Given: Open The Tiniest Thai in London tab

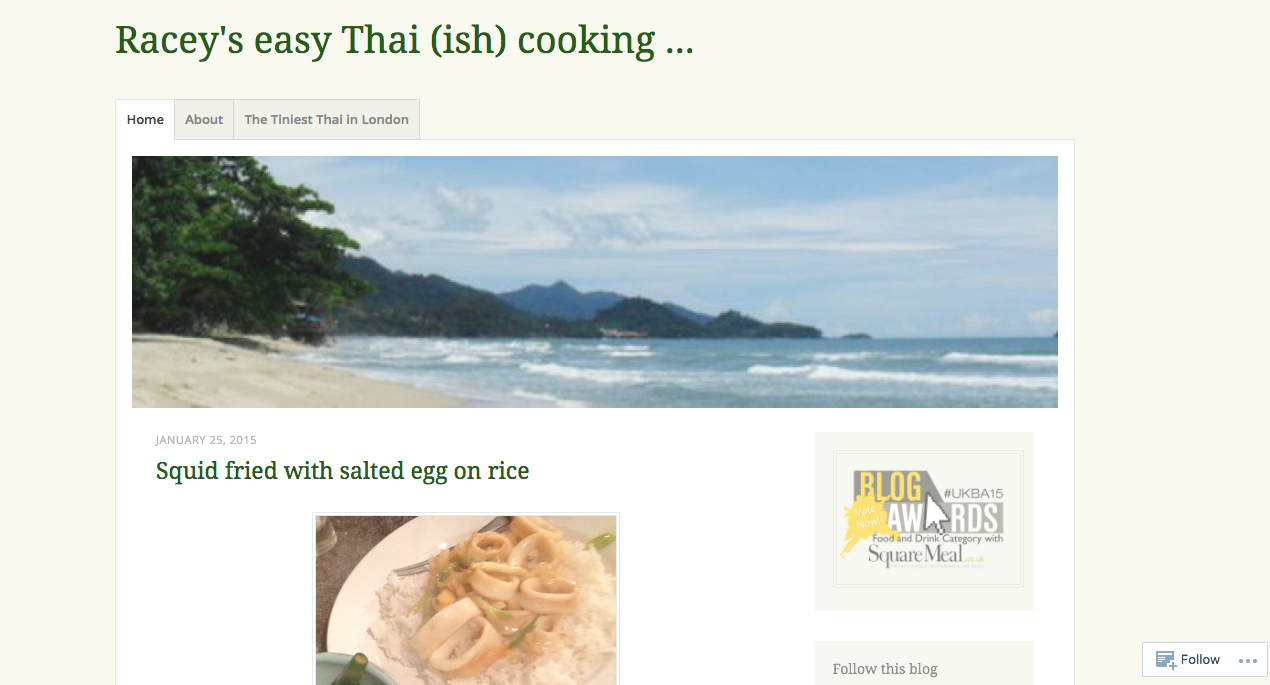Looking at the screenshot, I should pos(326,119).
